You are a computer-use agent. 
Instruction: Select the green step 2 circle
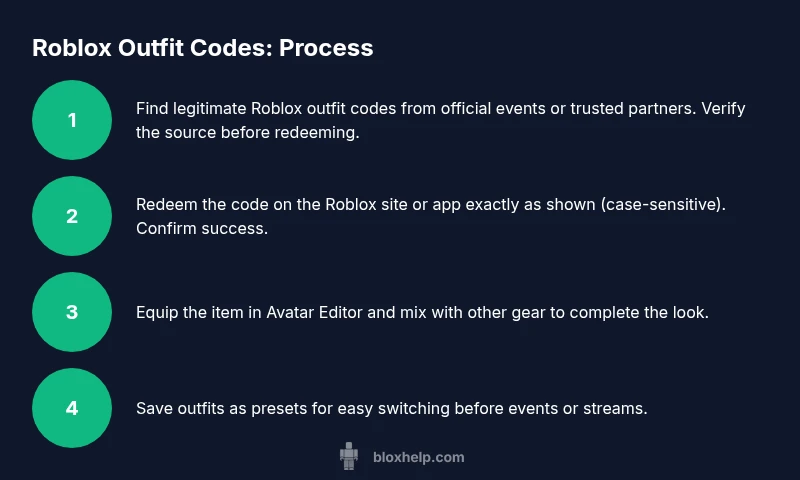[72, 216]
